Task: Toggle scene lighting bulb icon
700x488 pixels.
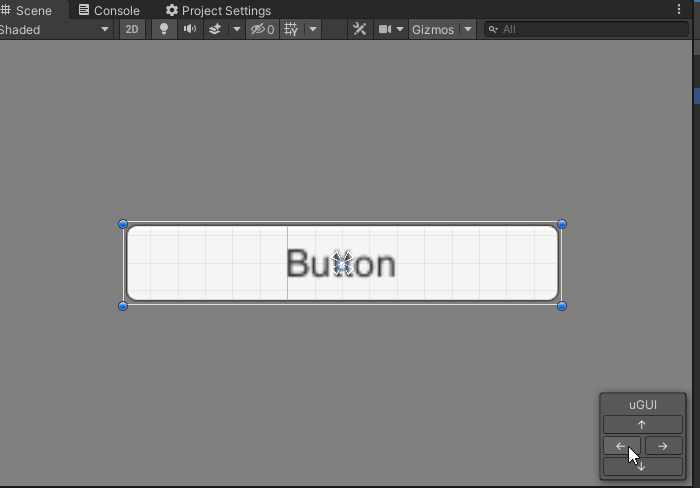Action: (x=164, y=29)
